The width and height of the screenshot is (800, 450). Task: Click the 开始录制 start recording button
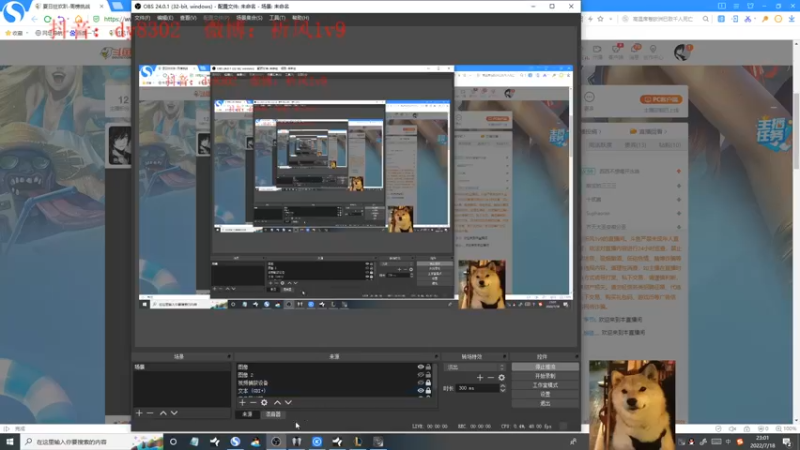pos(545,376)
